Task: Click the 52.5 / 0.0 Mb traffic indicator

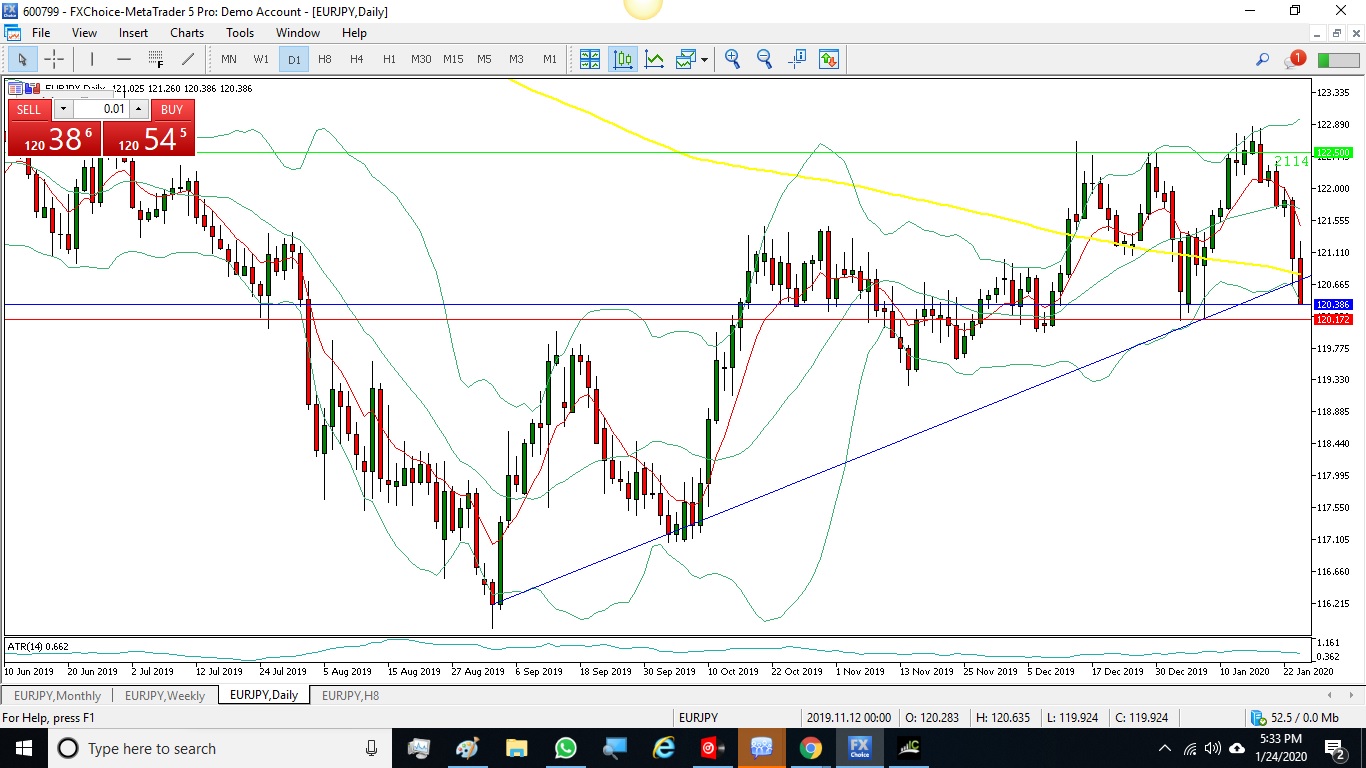Action: 1295,718
